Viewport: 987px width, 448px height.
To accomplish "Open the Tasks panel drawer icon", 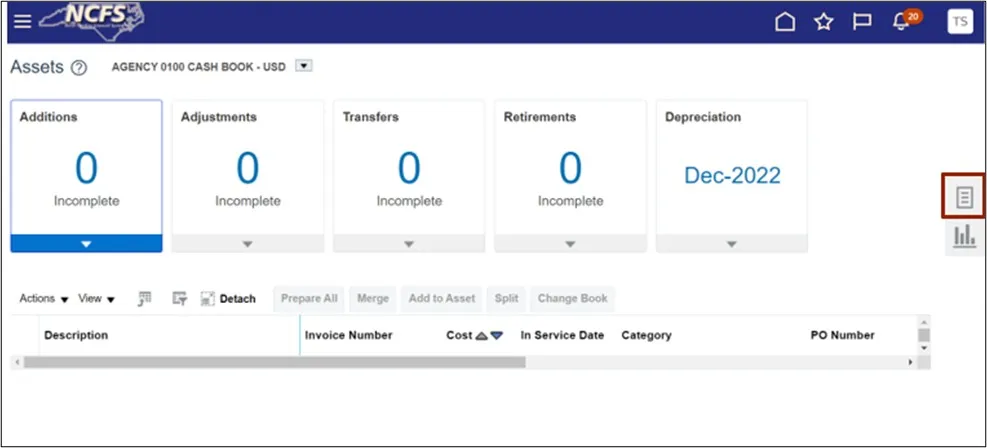I will click(964, 198).
